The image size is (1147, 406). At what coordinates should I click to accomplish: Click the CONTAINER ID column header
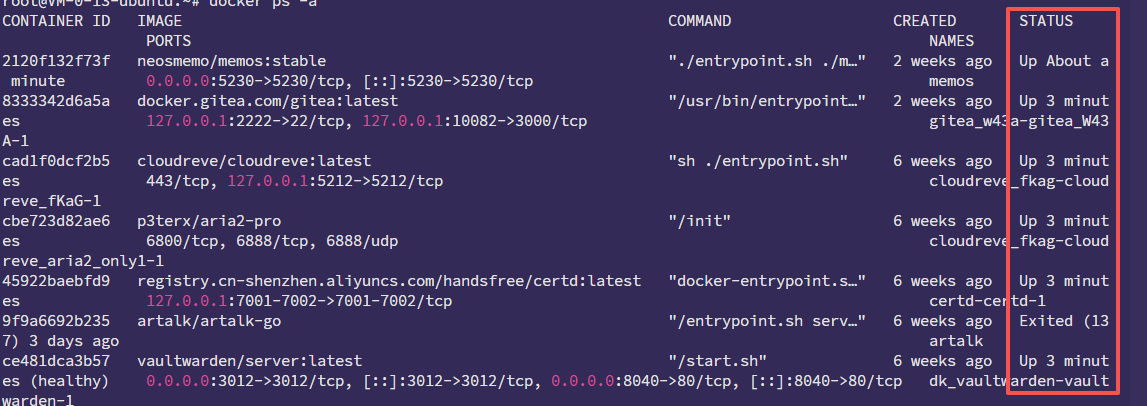pyautogui.click(x=57, y=20)
